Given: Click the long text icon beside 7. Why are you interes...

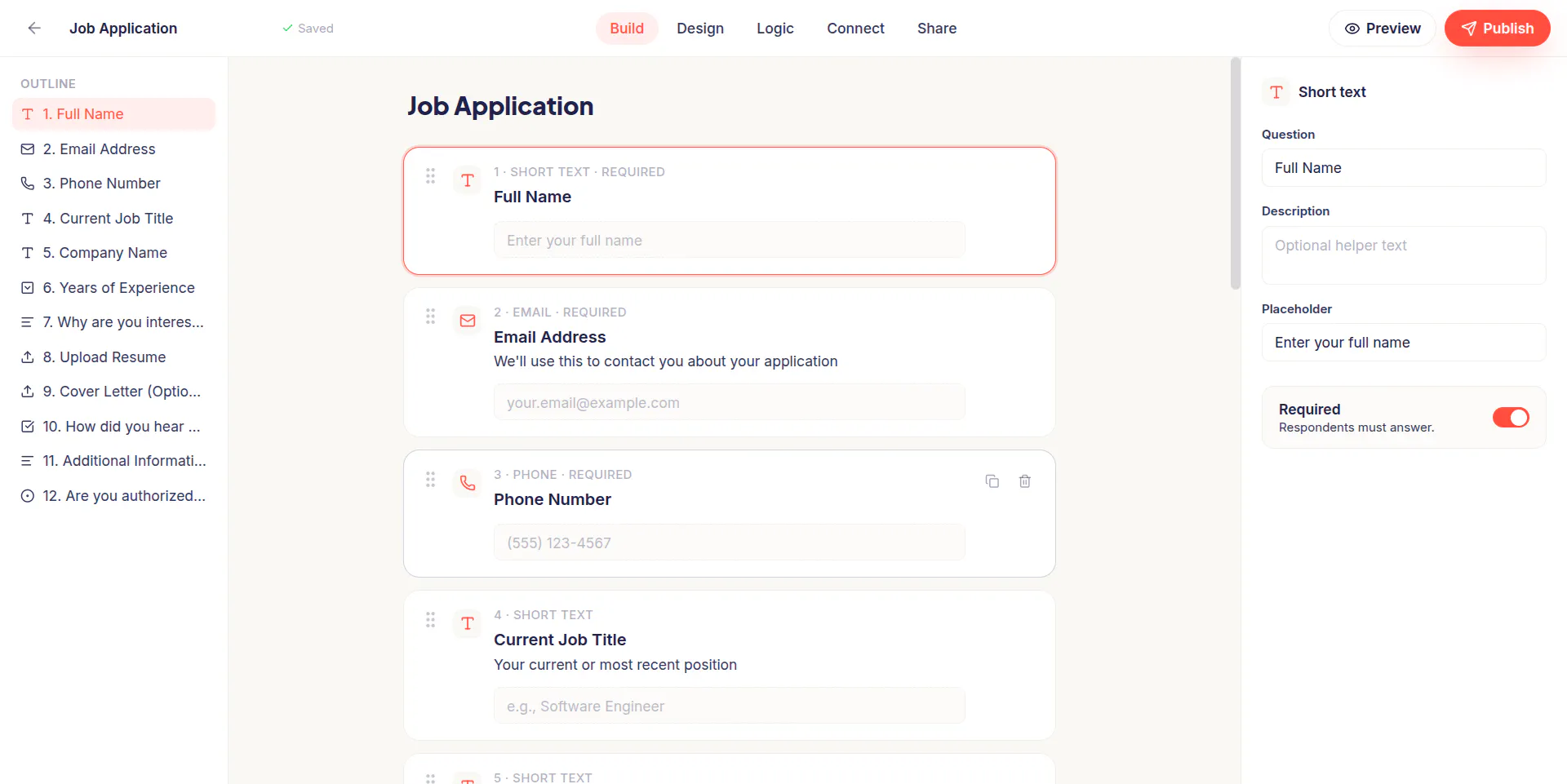Looking at the screenshot, I should [28, 322].
